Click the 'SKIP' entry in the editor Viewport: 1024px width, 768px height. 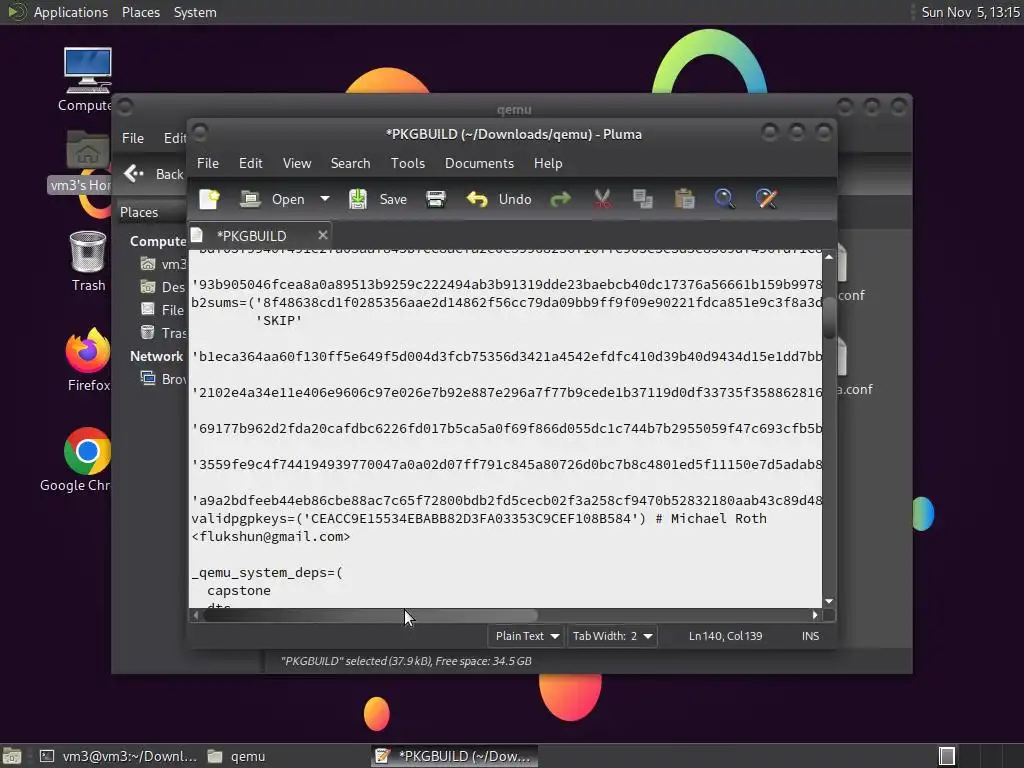pyautogui.click(x=279, y=321)
